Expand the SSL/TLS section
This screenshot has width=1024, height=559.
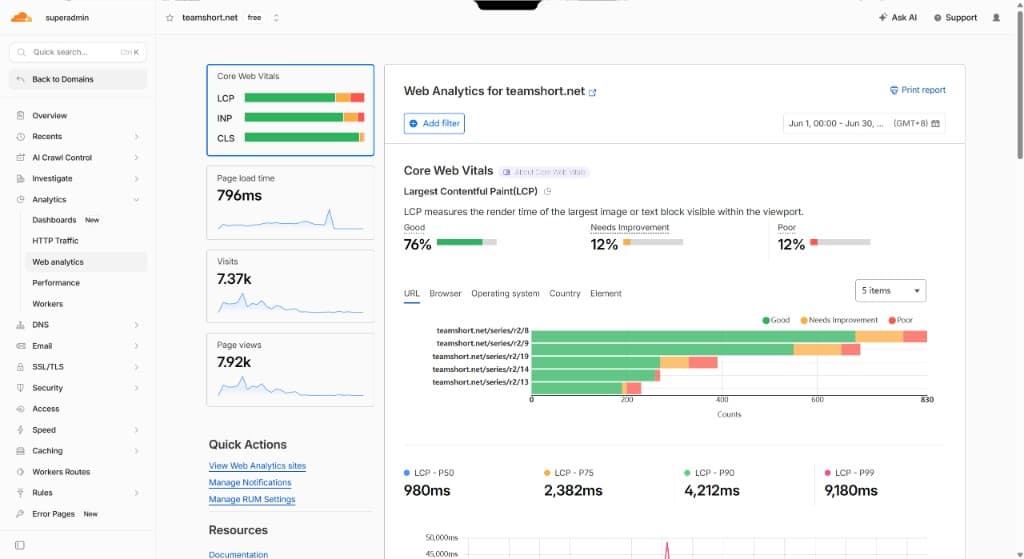click(x=136, y=367)
